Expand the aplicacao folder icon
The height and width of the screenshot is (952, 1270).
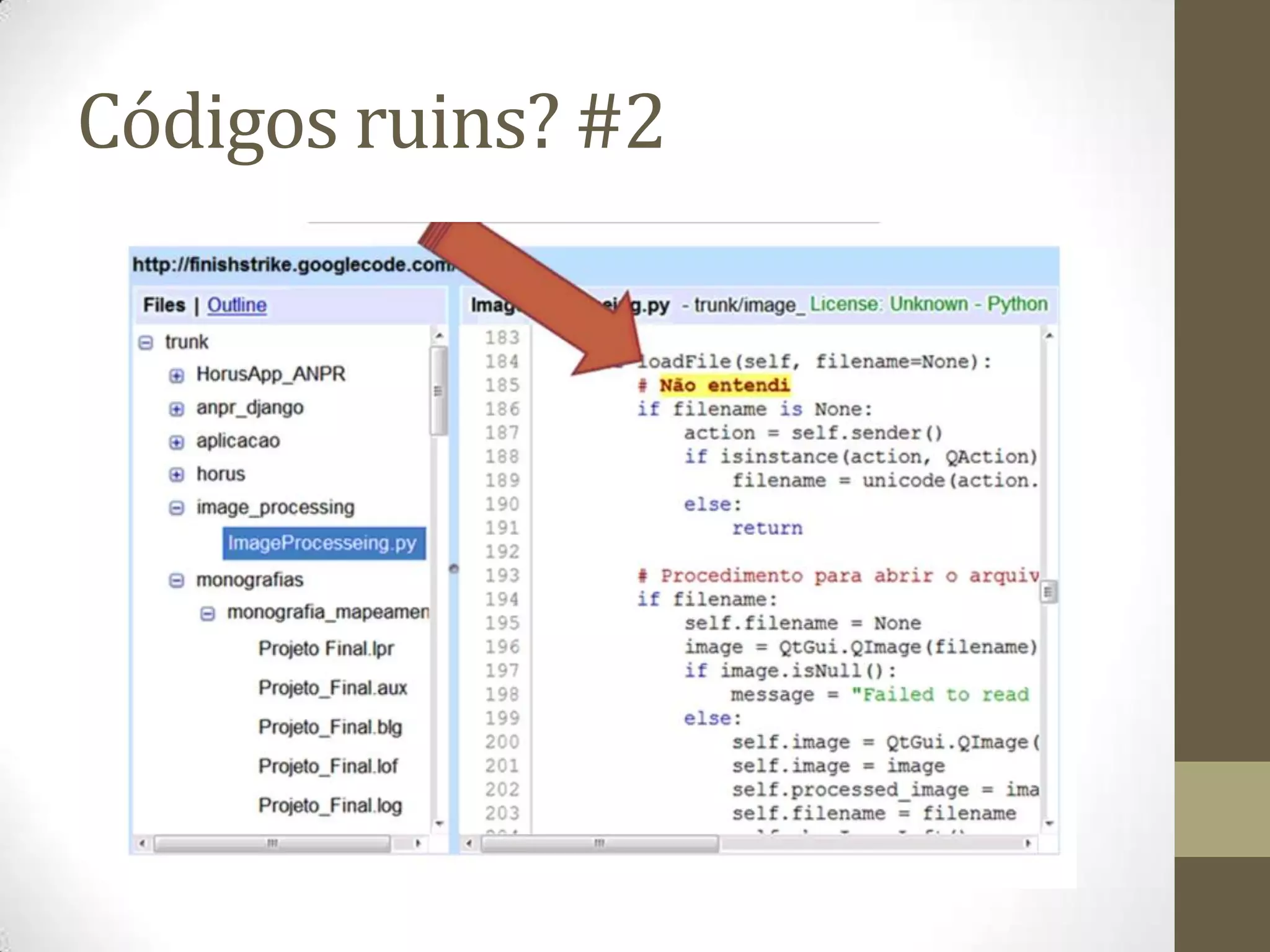click(177, 442)
